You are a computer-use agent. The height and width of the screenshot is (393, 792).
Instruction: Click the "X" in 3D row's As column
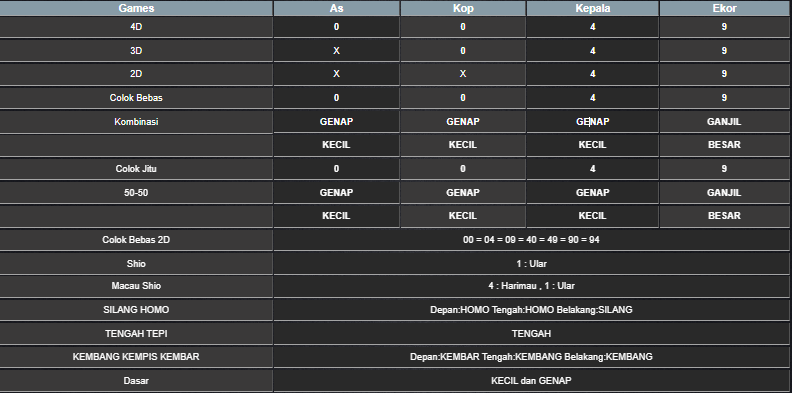336,51
